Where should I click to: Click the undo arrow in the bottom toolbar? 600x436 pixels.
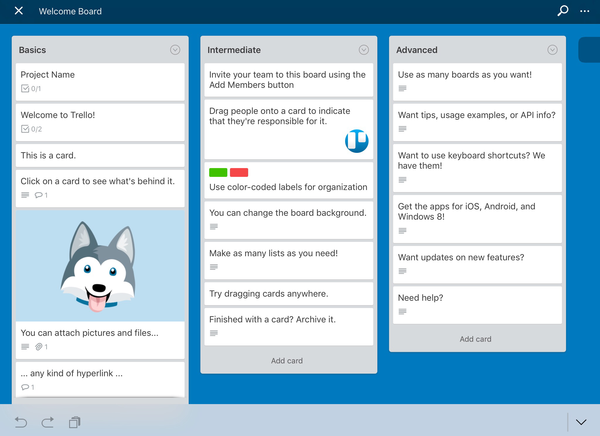(x=21, y=422)
